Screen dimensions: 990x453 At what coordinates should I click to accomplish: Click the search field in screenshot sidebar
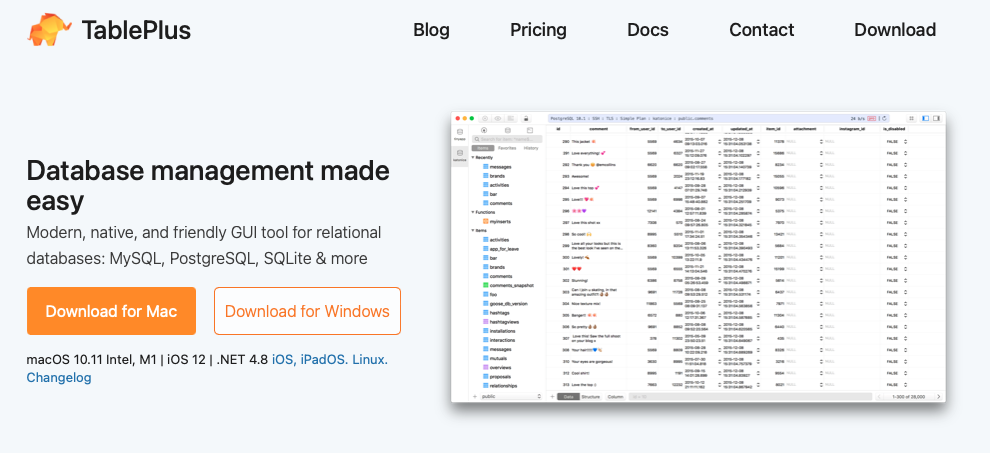[507, 139]
